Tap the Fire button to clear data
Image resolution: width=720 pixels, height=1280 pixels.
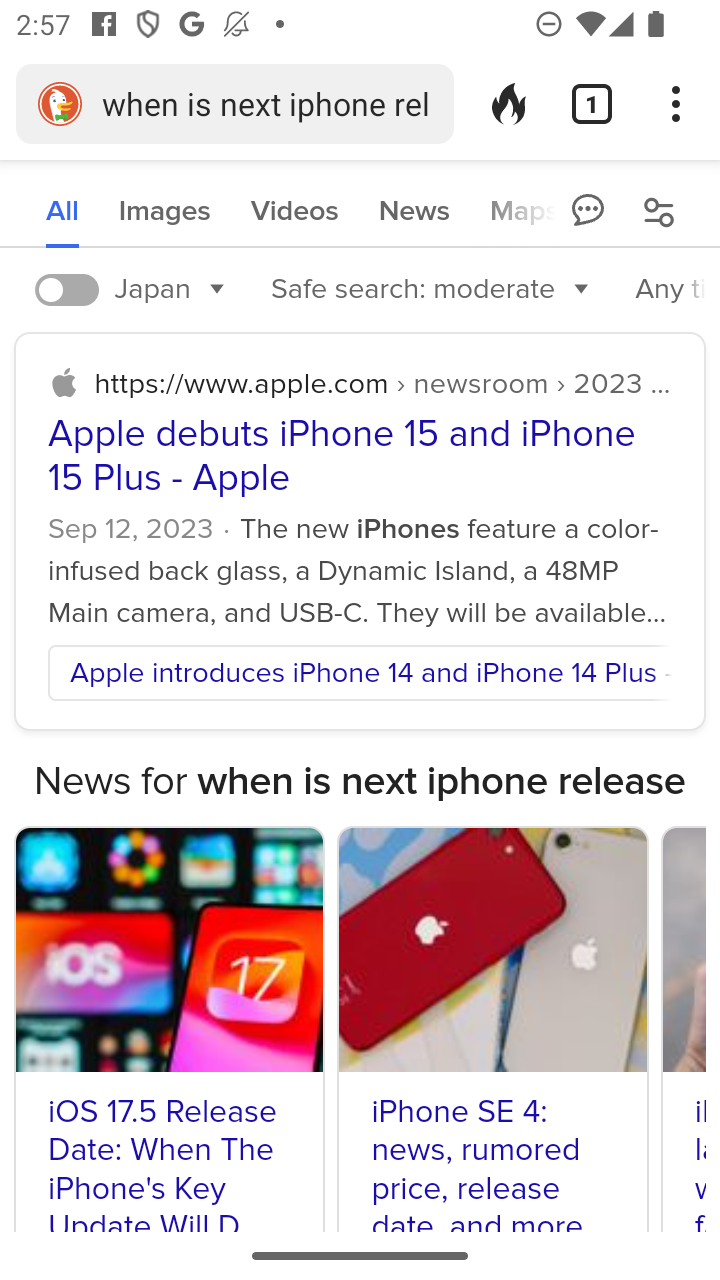(509, 104)
